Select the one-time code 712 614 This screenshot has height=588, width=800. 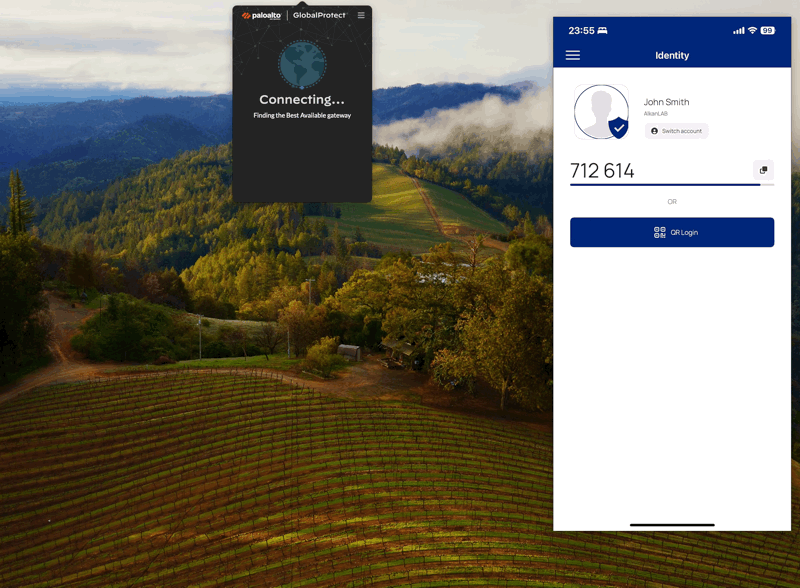[x=605, y=170]
